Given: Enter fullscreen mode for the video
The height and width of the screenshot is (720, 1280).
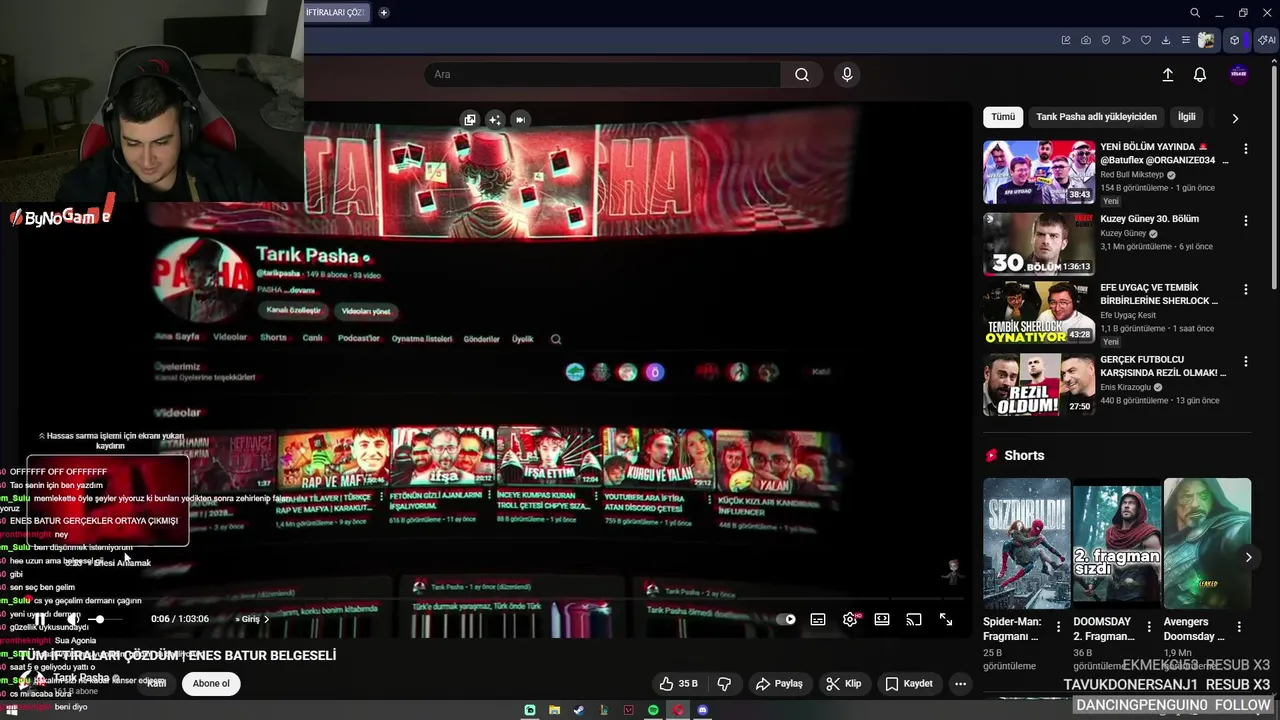Looking at the screenshot, I should point(946,620).
